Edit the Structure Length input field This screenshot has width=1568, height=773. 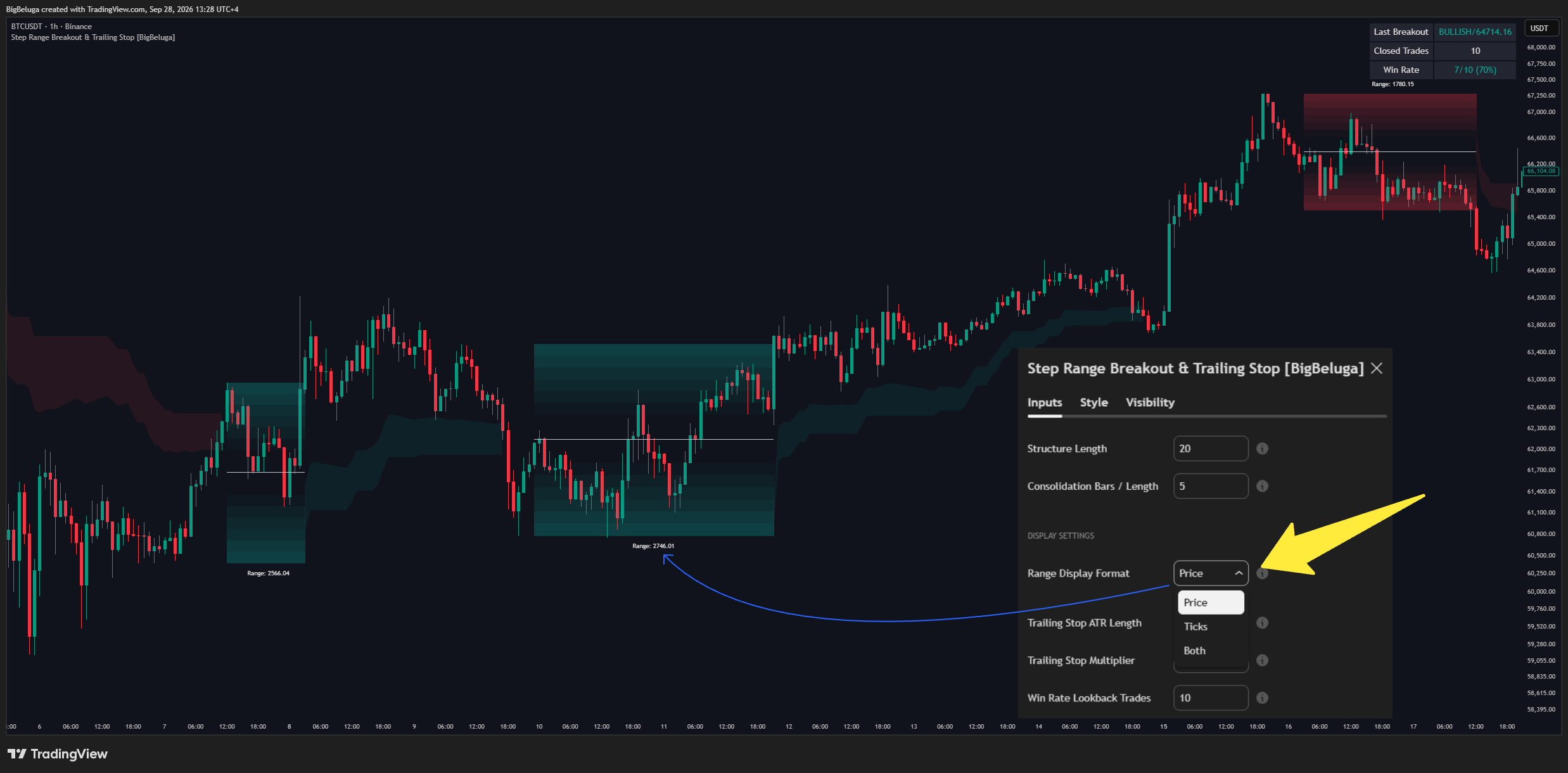pyautogui.click(x=1211, y=449)
